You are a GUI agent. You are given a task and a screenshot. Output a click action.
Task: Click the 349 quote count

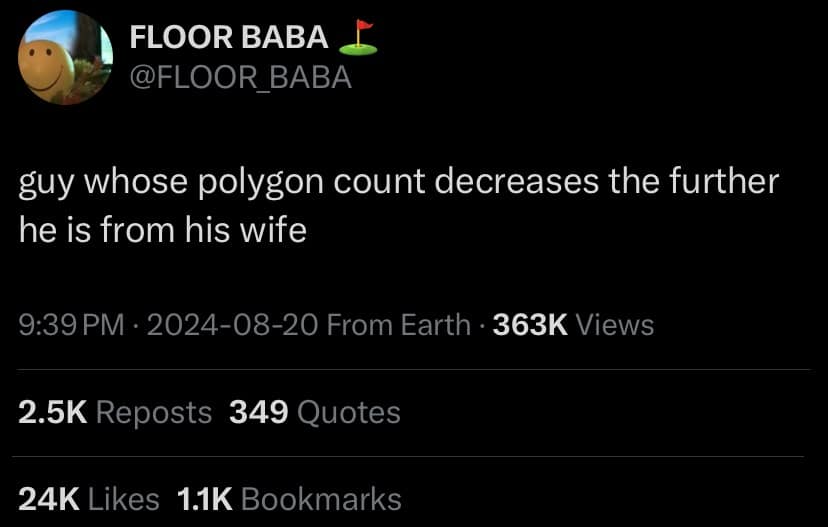[x=259, y=412]
